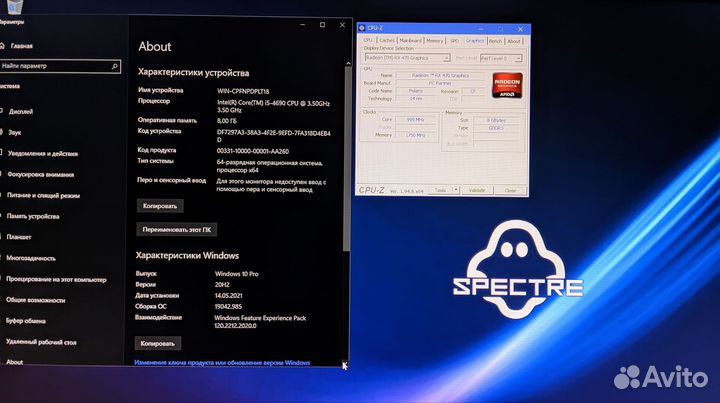Click the Windows 10 Pro edition value
Image resolution: width=720 pixels, height=403 pixels.
236,274
